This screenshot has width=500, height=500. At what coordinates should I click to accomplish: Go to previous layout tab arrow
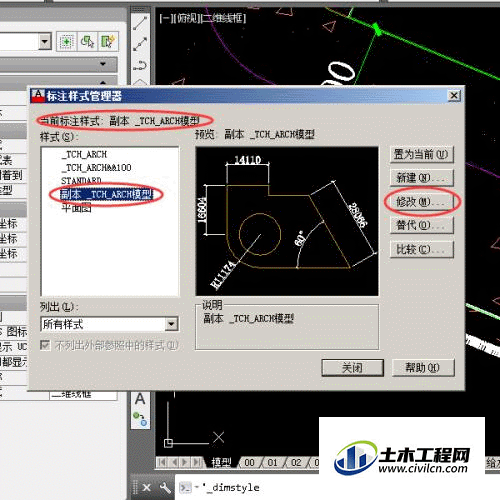174,462
